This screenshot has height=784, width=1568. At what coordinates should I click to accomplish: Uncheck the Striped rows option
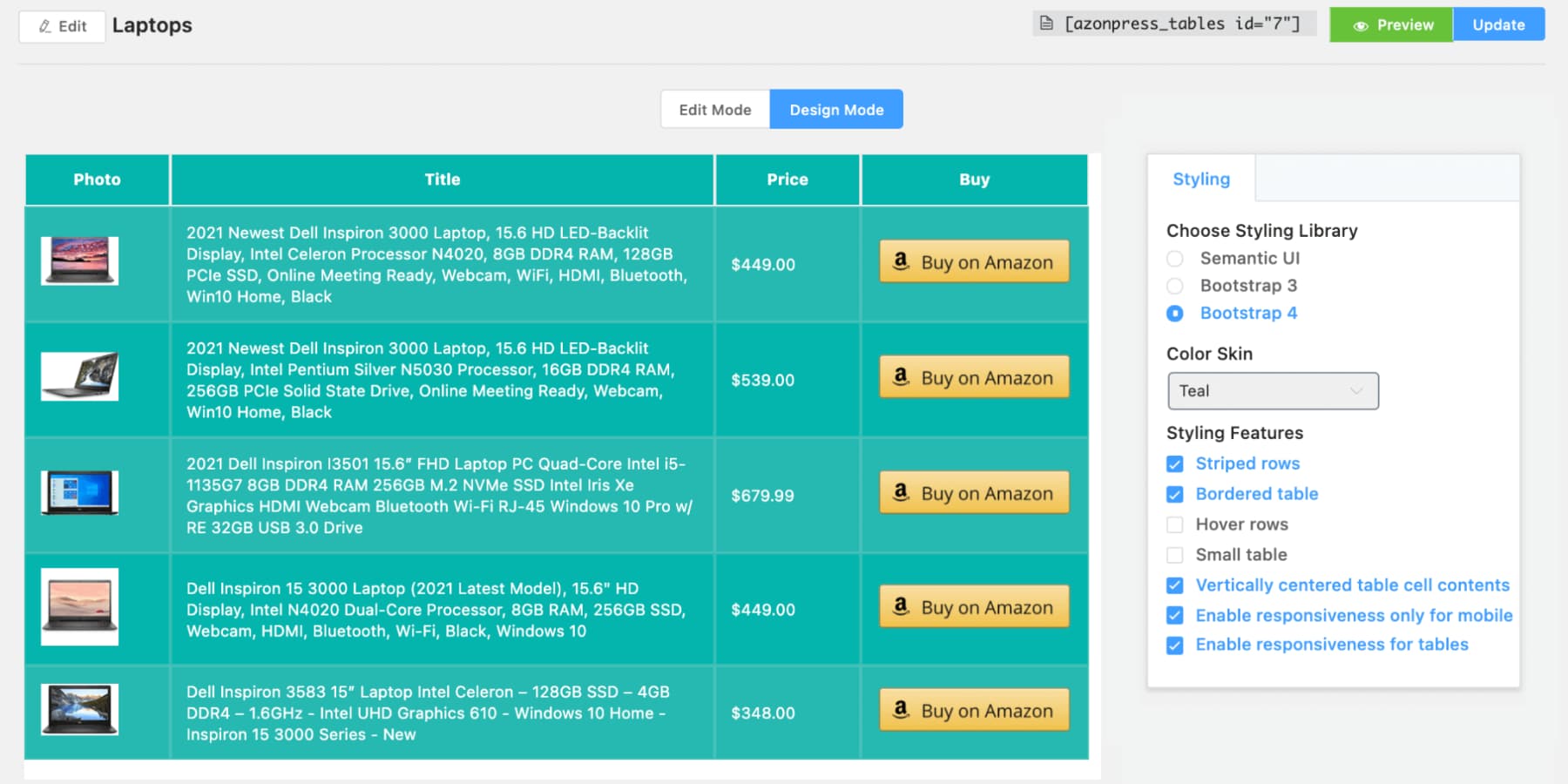pos(1174,463)
